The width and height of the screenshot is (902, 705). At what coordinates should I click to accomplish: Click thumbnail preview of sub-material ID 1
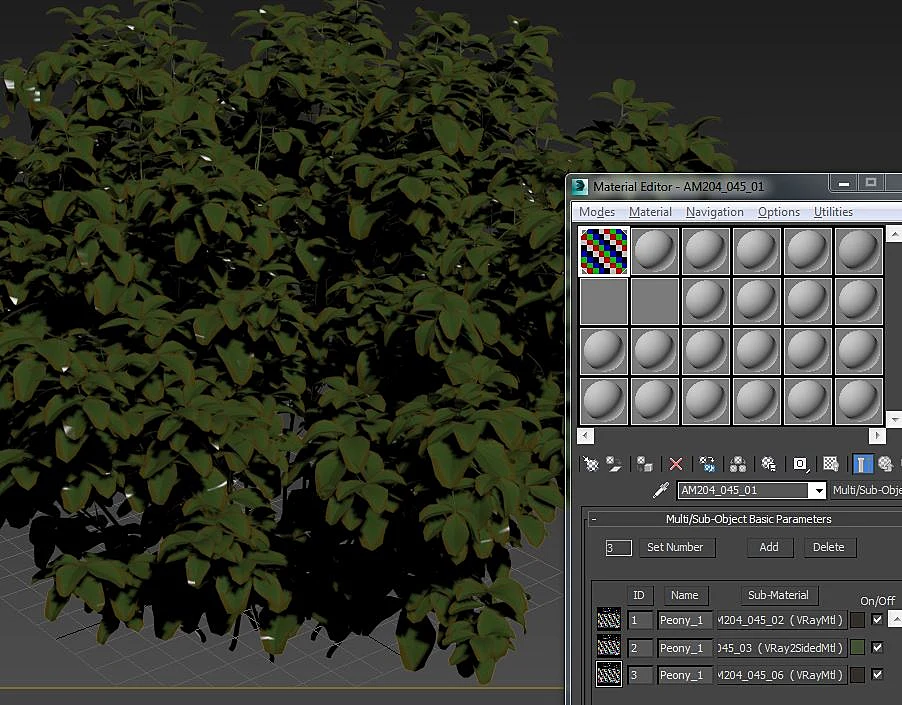[x=609, y=619]
